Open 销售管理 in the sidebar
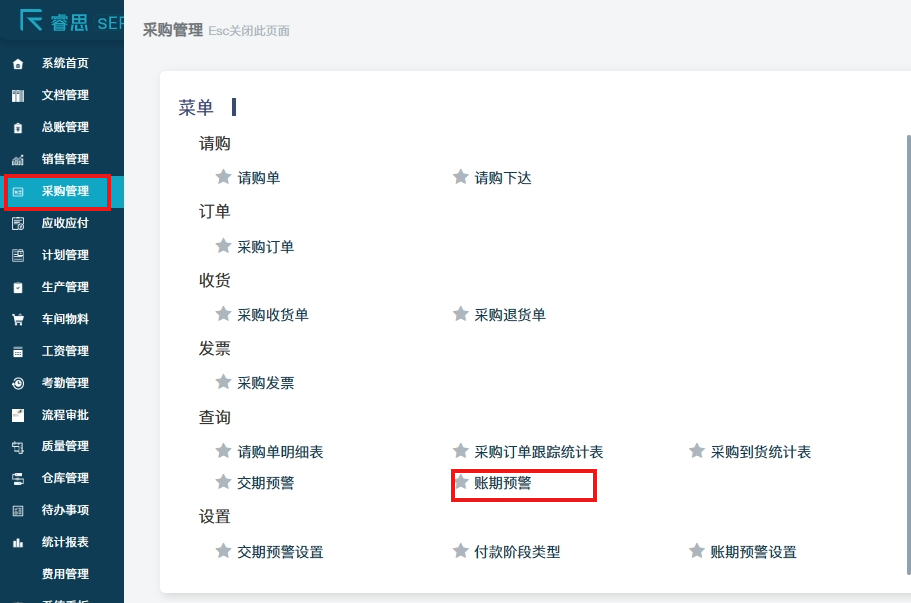The width and height of the screenshot is (911, 603). tap(65, 159)
